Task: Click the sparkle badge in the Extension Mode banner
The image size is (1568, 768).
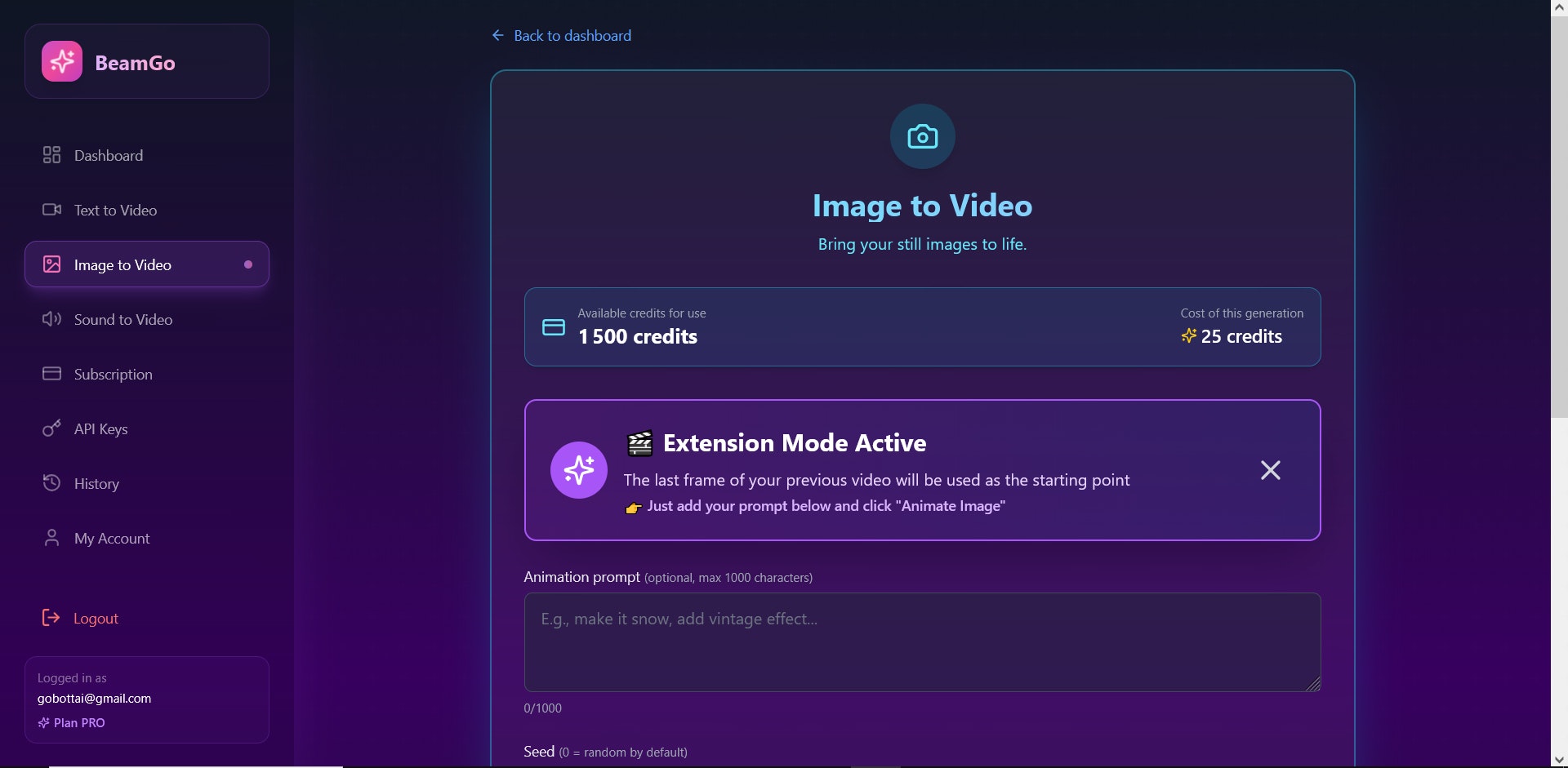Action: [x=578, y=469]
